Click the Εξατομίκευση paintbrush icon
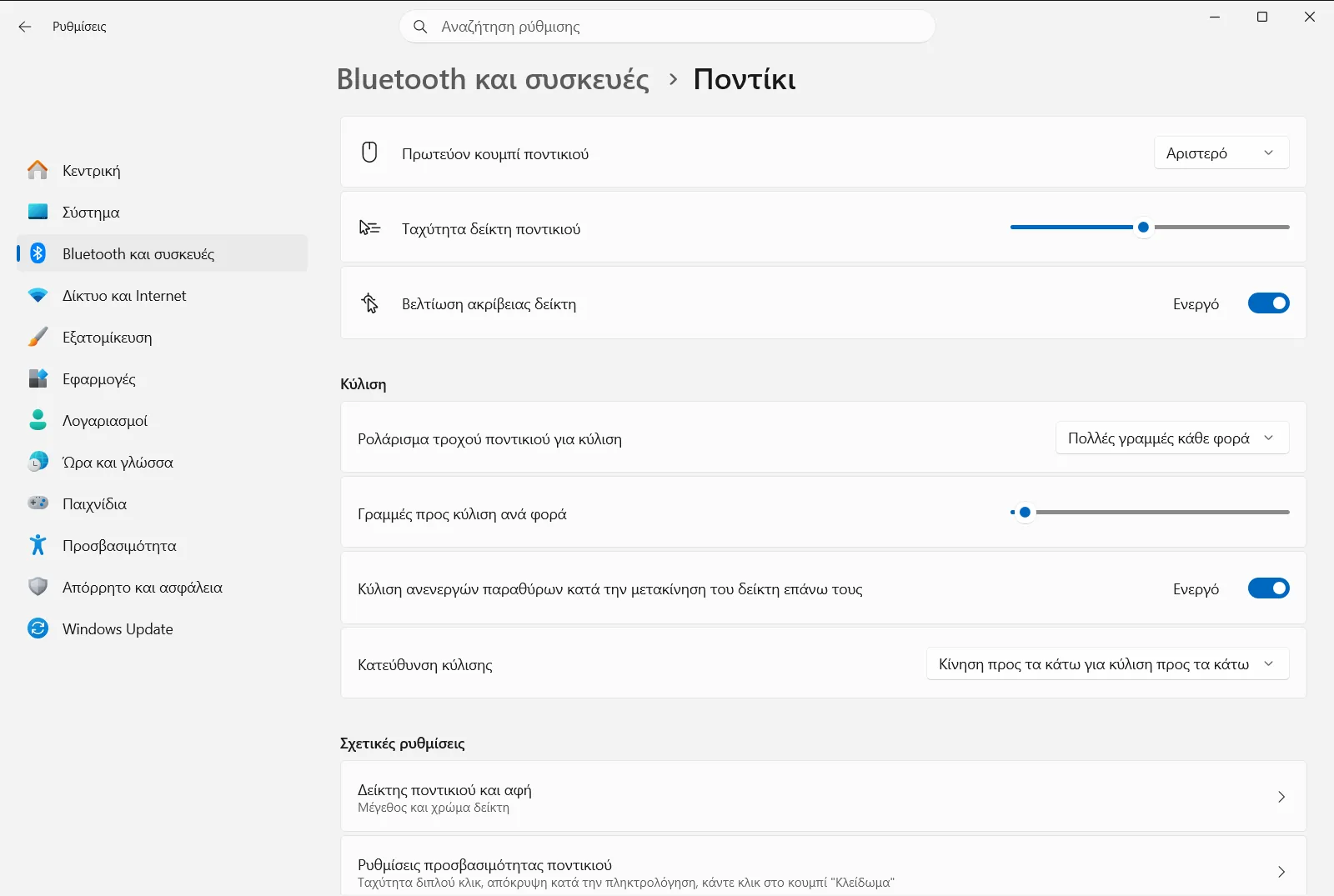The image size is (1334, 896). (x=38, y=337)
